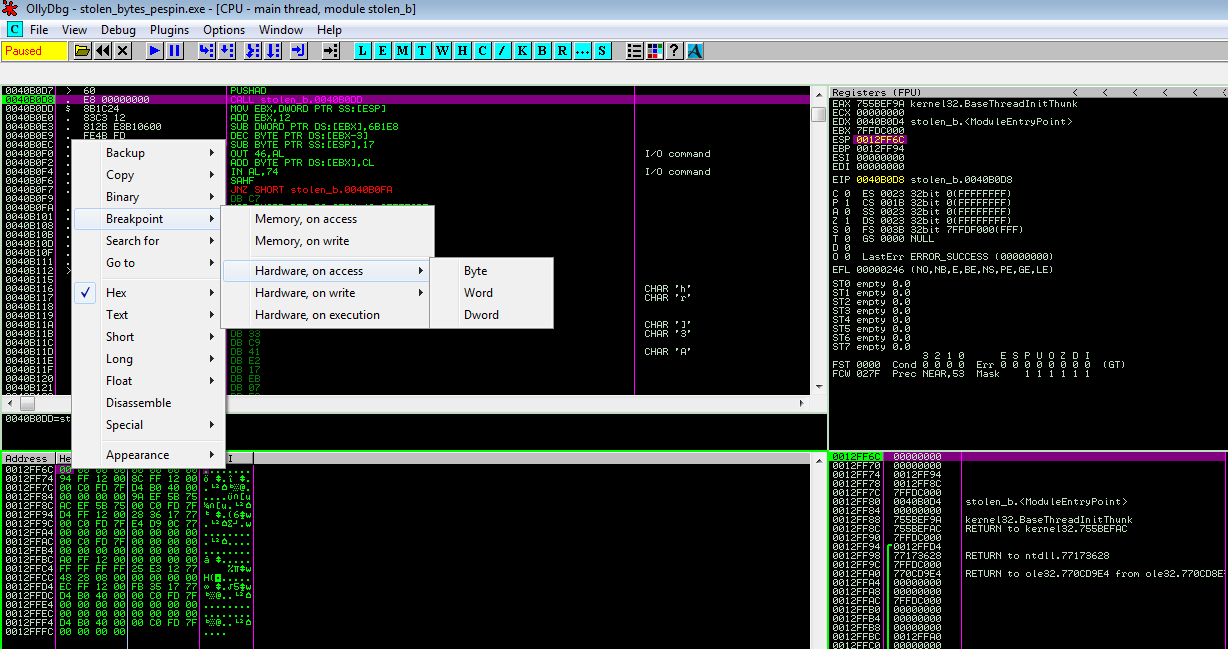The image size is (1228, 649).
Task: Expand the Copy submenu
Action: click(148, 175)
